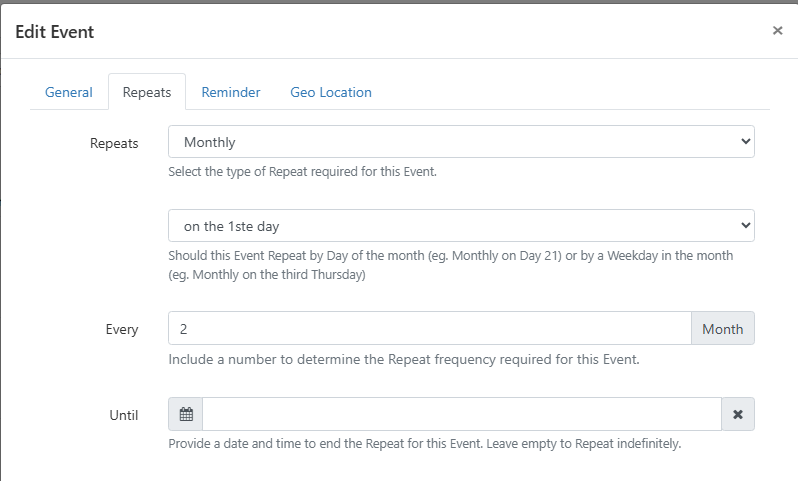Focus the Every frequency number field
Image resolution: width=798 pixels, height=481 pixels.
tap(429, 328)
